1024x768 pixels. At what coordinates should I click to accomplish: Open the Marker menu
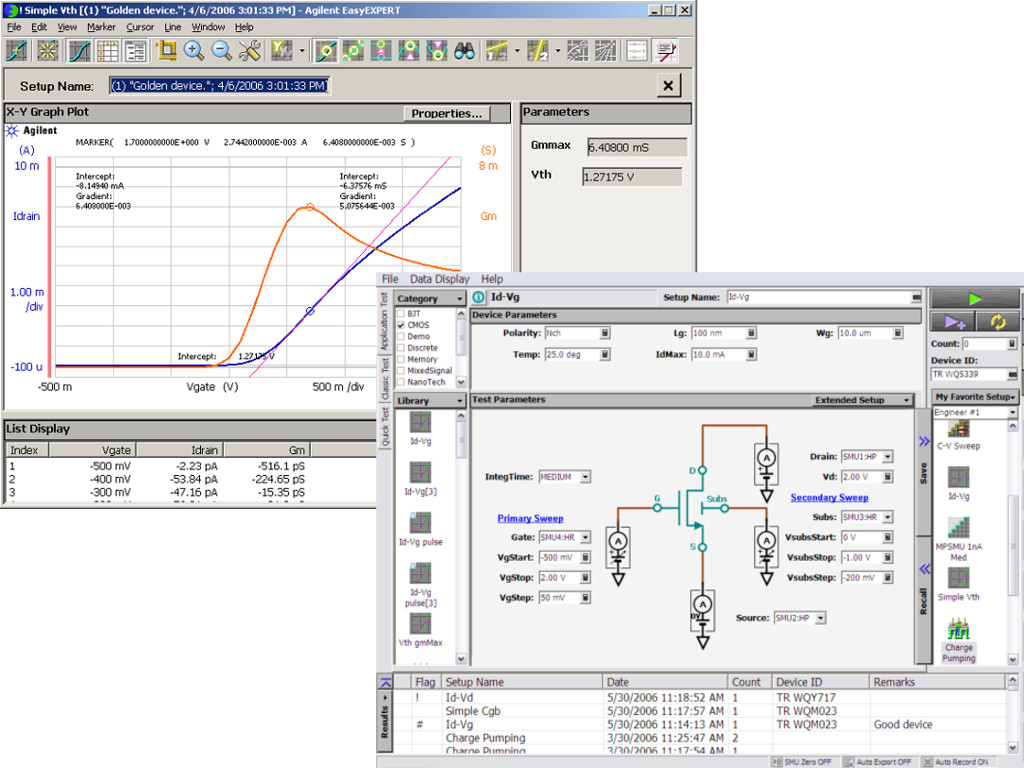tap(101, 27)
